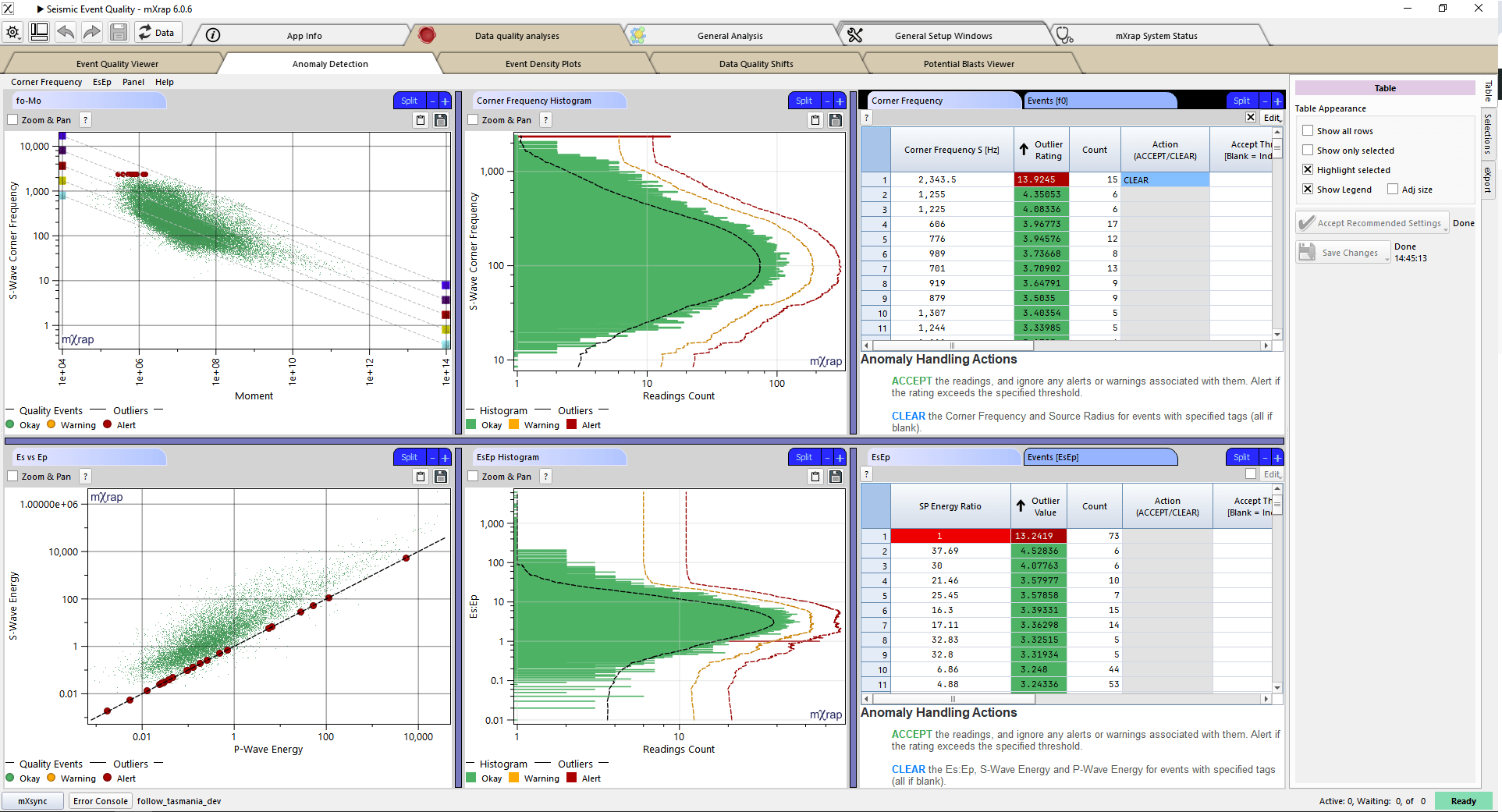Image resolution: width=1502 pixels, height=812 pixels.
Task: Check the Show all rows option
Action: pos(1308,131)
